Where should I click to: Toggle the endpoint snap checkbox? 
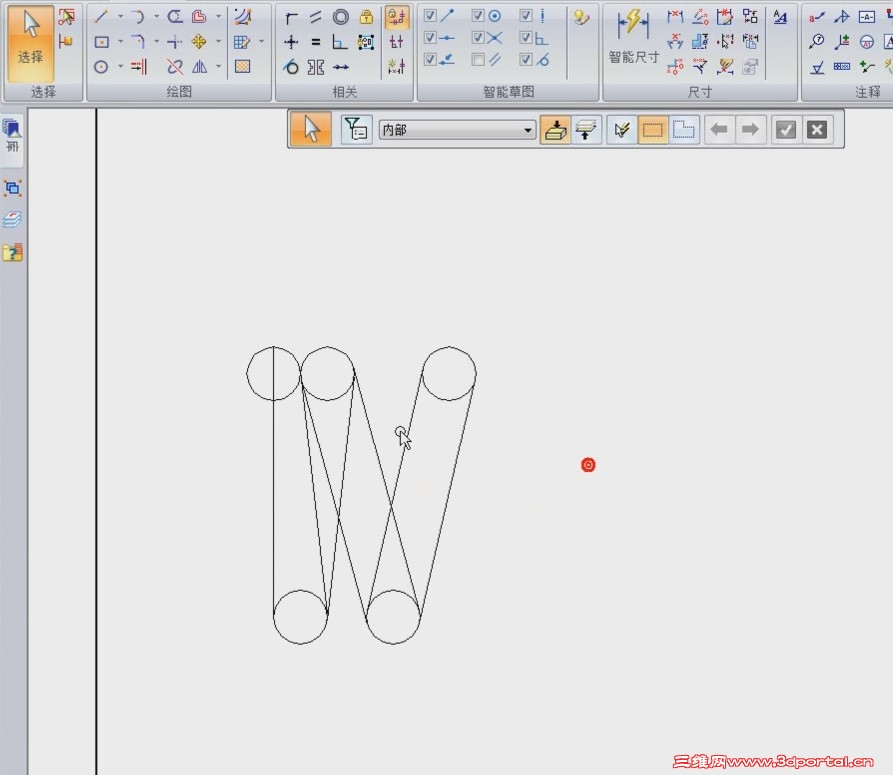pos(431,16)
